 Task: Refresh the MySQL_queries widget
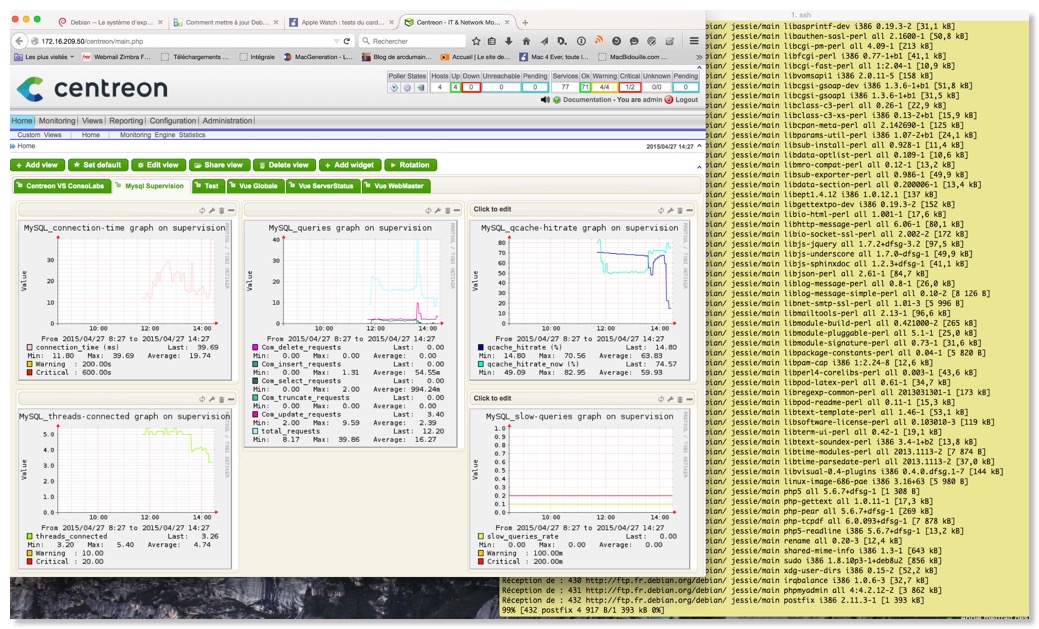pos(428,210)
